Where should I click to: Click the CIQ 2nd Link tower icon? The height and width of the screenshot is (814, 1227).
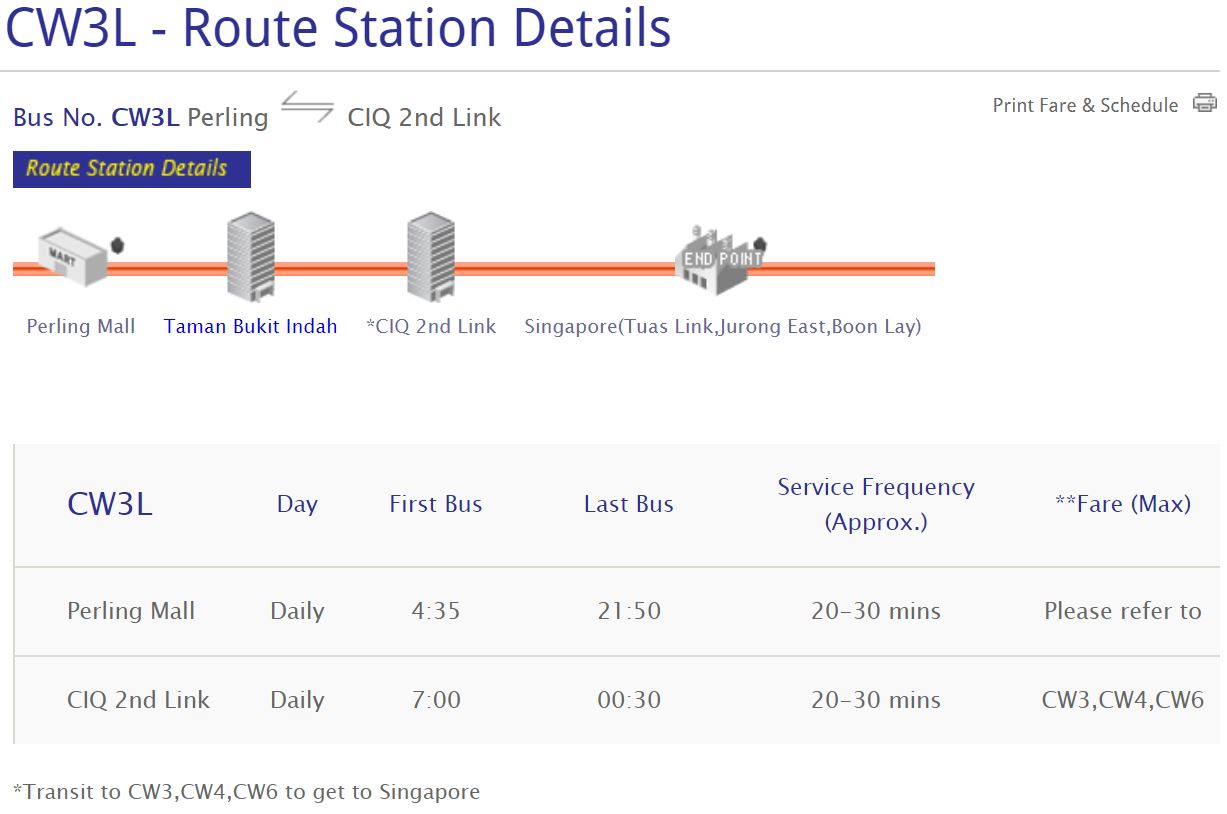click(431, 256)
